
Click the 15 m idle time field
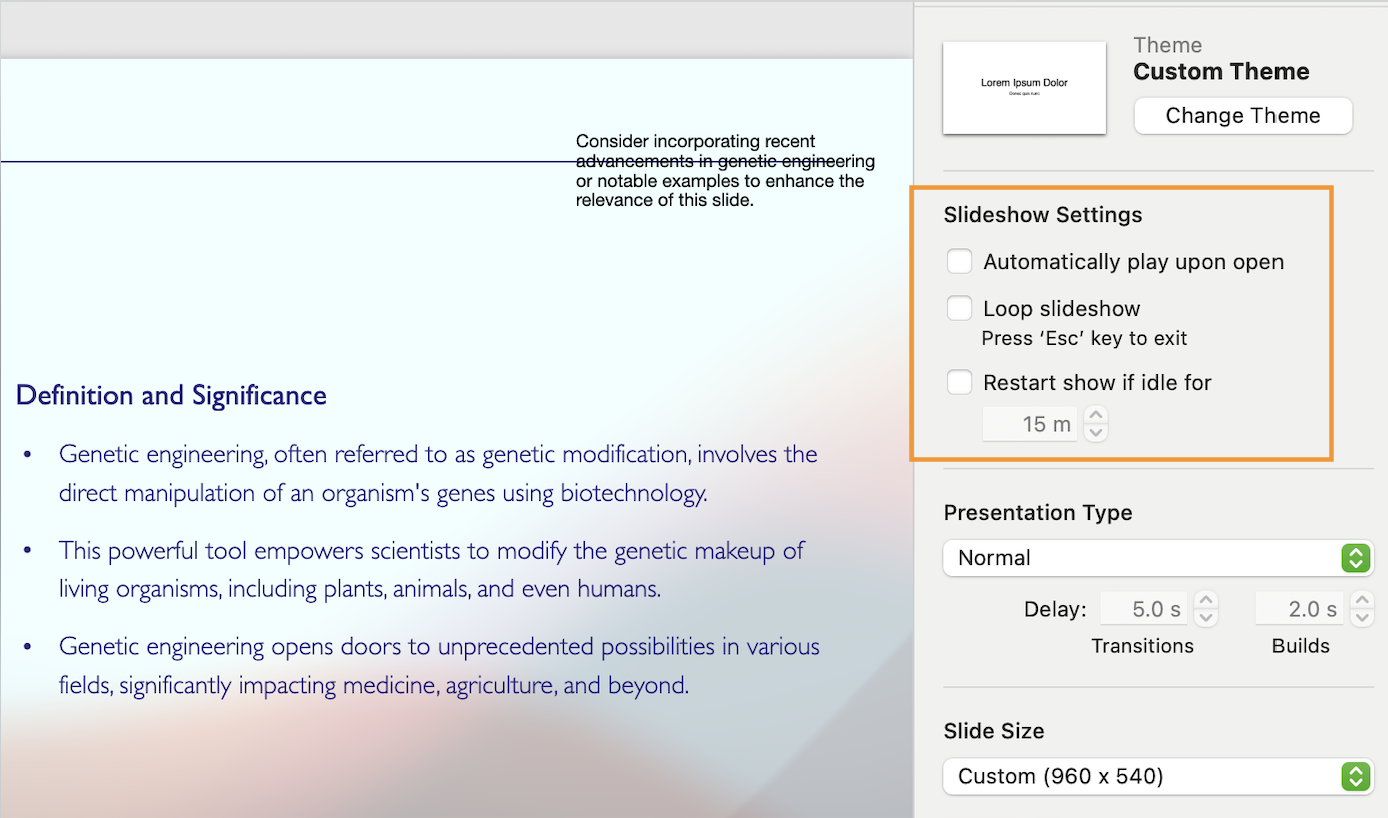(1031, 425)
